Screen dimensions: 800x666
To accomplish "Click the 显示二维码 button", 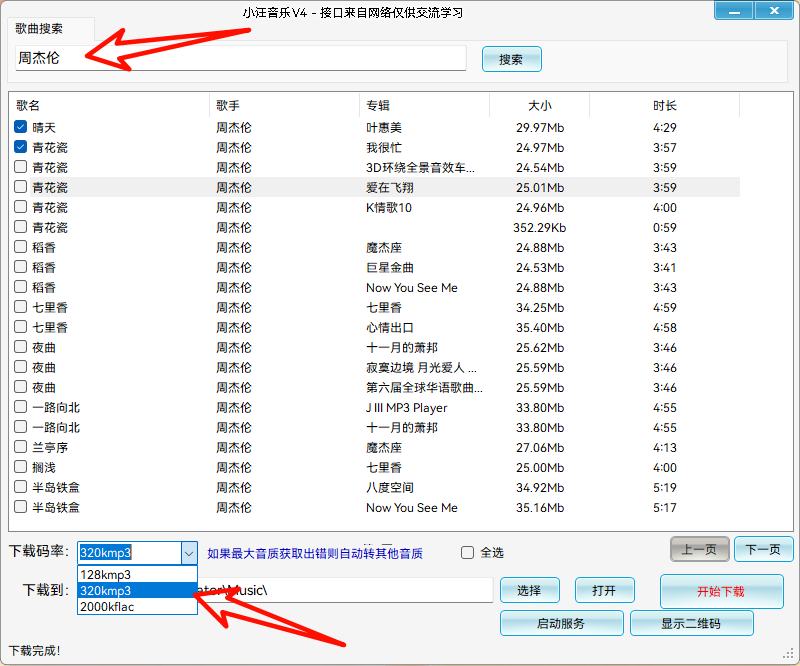I will coord(690,623).
